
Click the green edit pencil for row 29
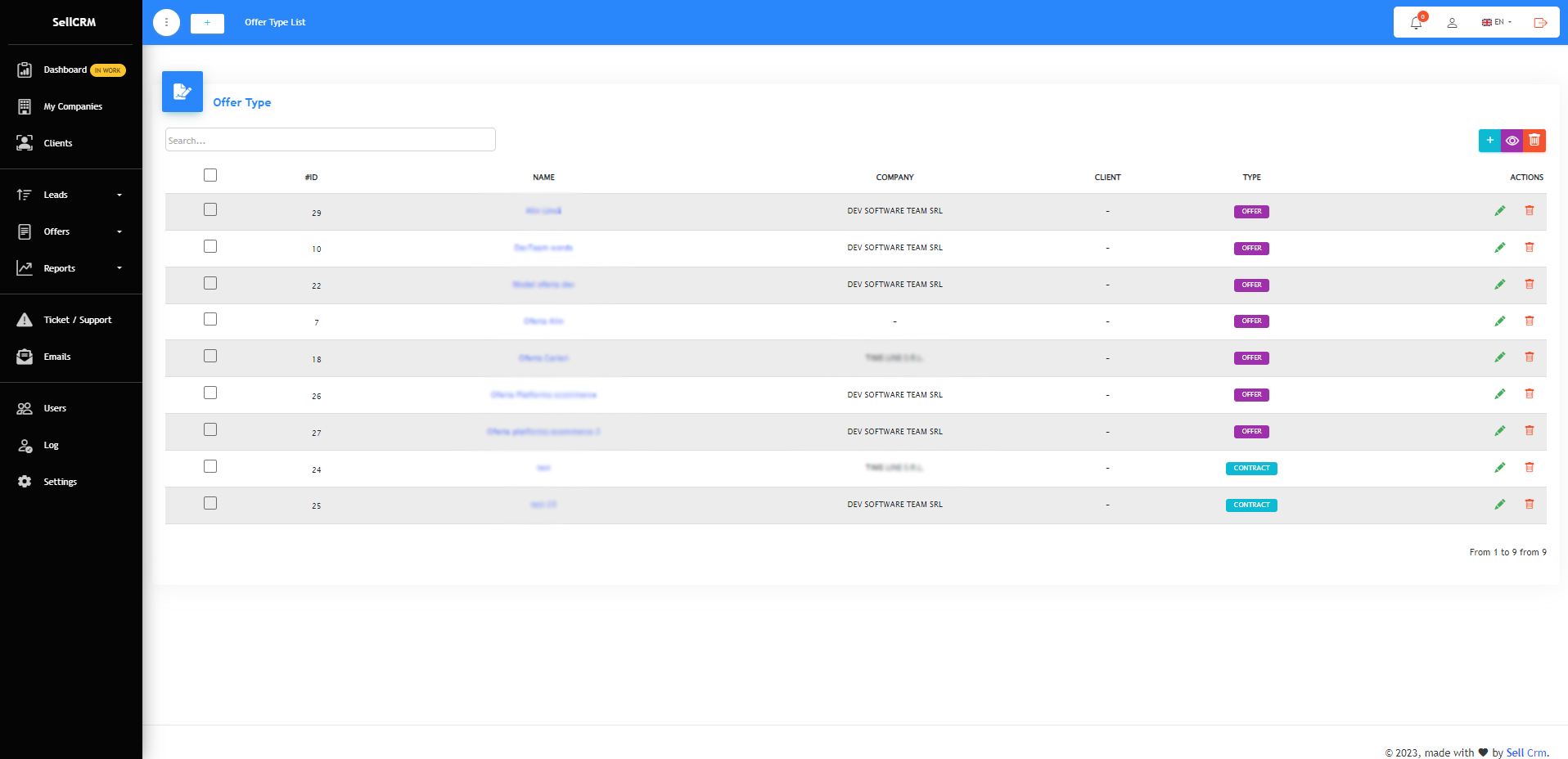click(x=1499, y=211)
